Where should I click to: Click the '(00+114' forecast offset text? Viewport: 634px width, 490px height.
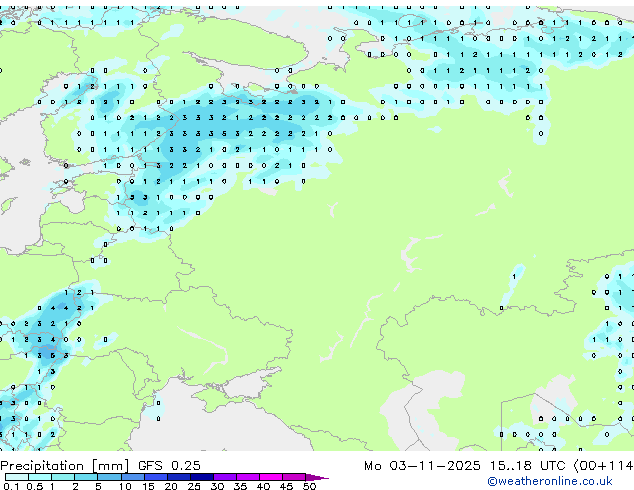tap(603, 466)
